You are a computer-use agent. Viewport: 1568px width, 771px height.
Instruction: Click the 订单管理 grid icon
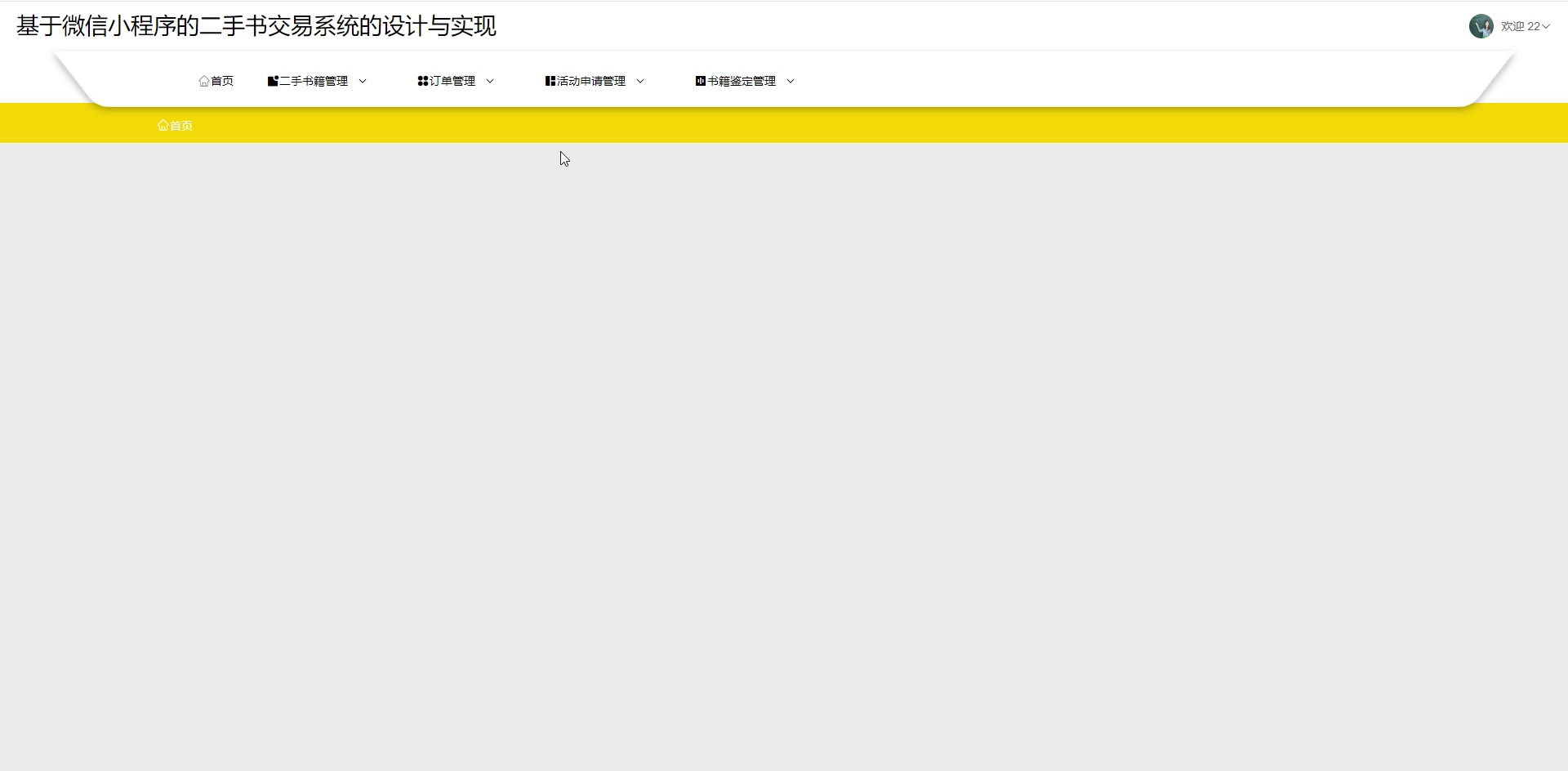423,81
